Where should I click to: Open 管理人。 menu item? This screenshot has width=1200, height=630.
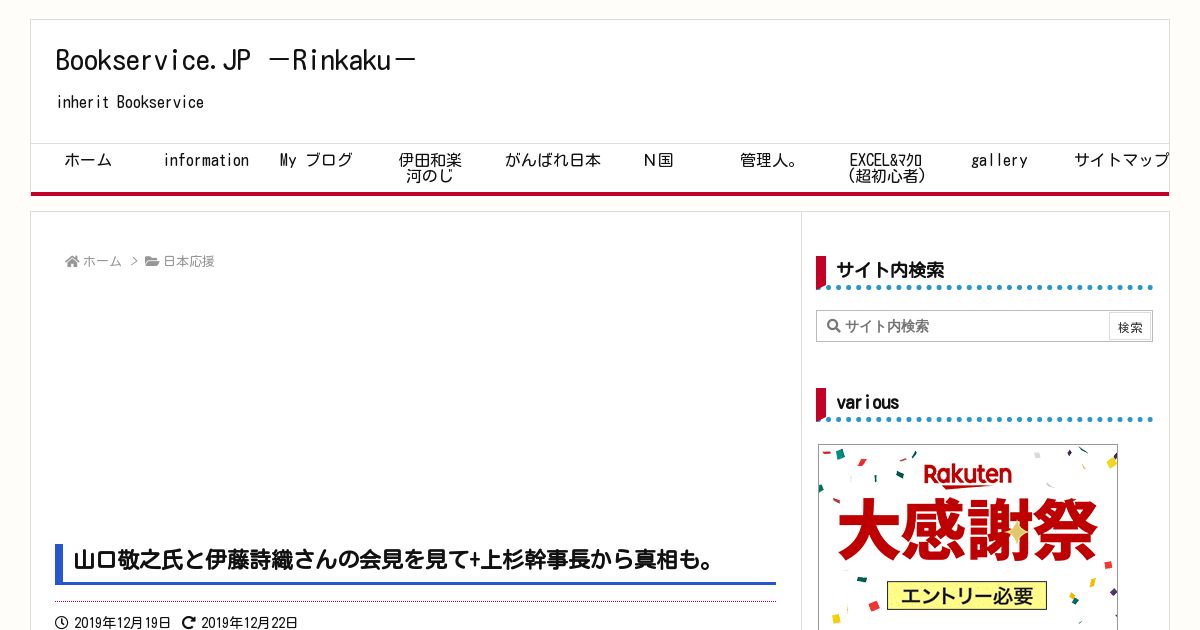pos(769,160)
